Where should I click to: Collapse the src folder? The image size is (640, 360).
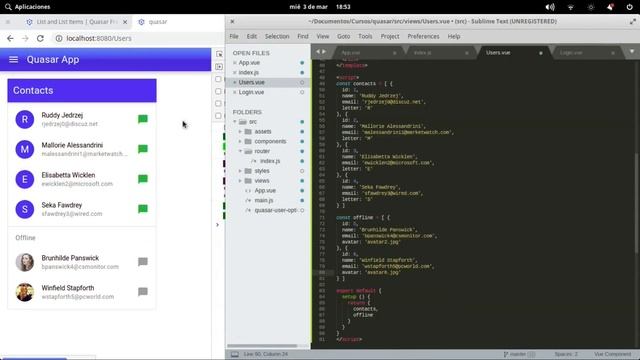click(x=235, y=122)
